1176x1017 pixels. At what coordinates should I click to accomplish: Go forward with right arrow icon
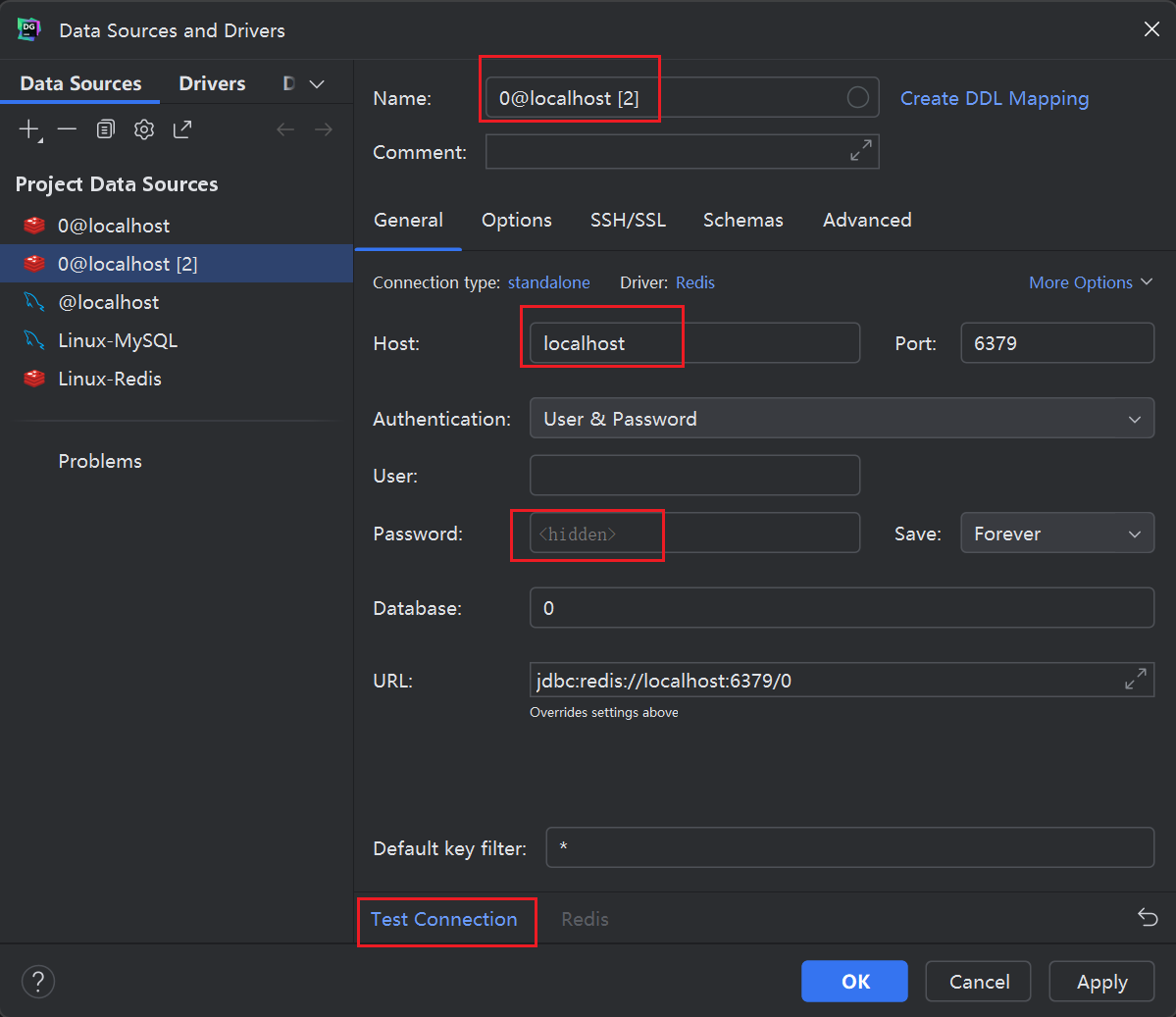[x=324, y=129]
